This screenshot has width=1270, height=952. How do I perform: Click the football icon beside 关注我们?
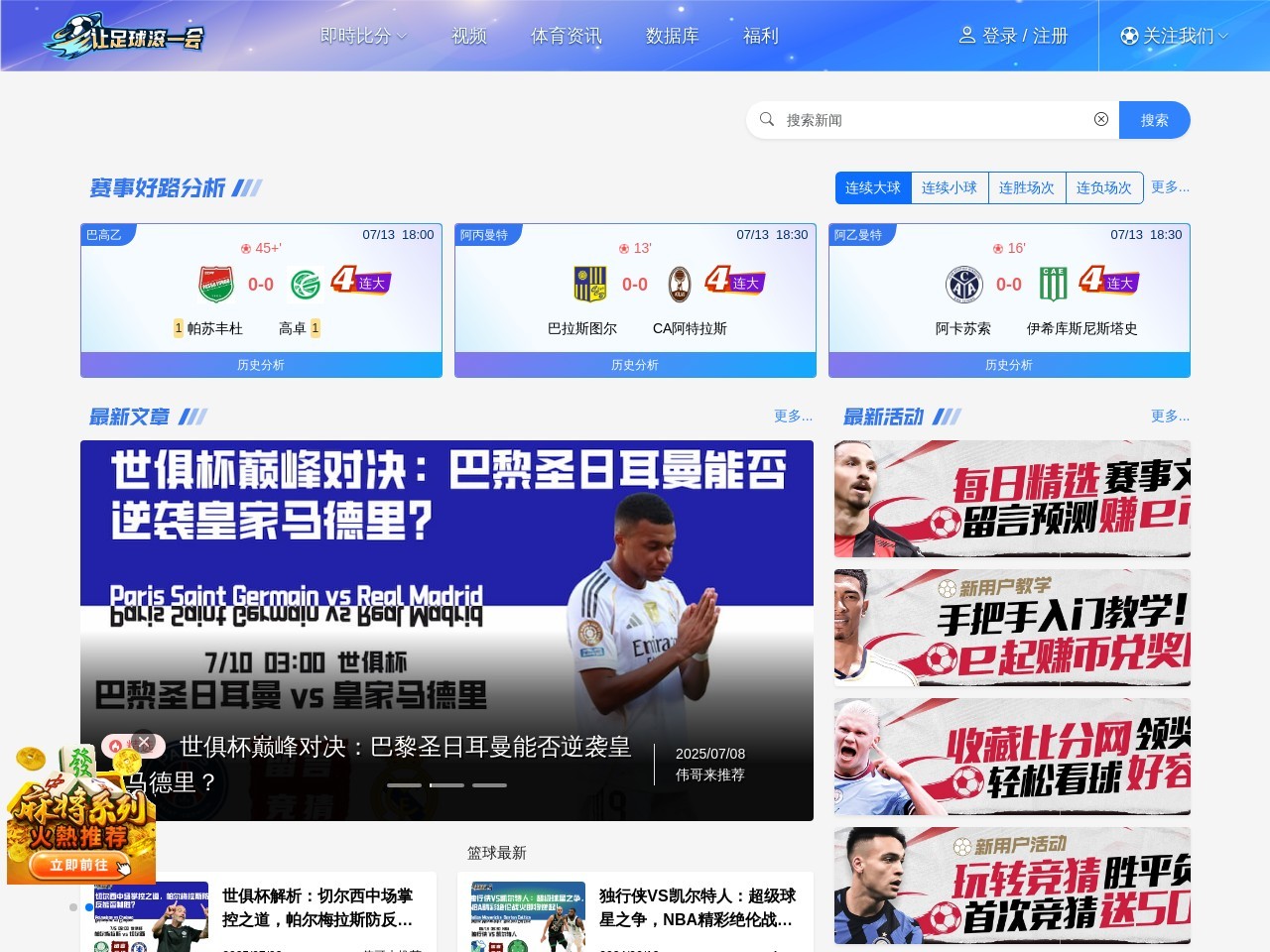coord(1128,36)
